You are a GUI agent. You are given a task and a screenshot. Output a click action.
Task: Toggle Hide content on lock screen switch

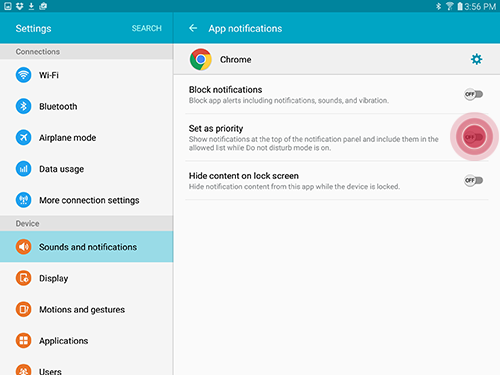pyautogui.click(x=473, y=180)
